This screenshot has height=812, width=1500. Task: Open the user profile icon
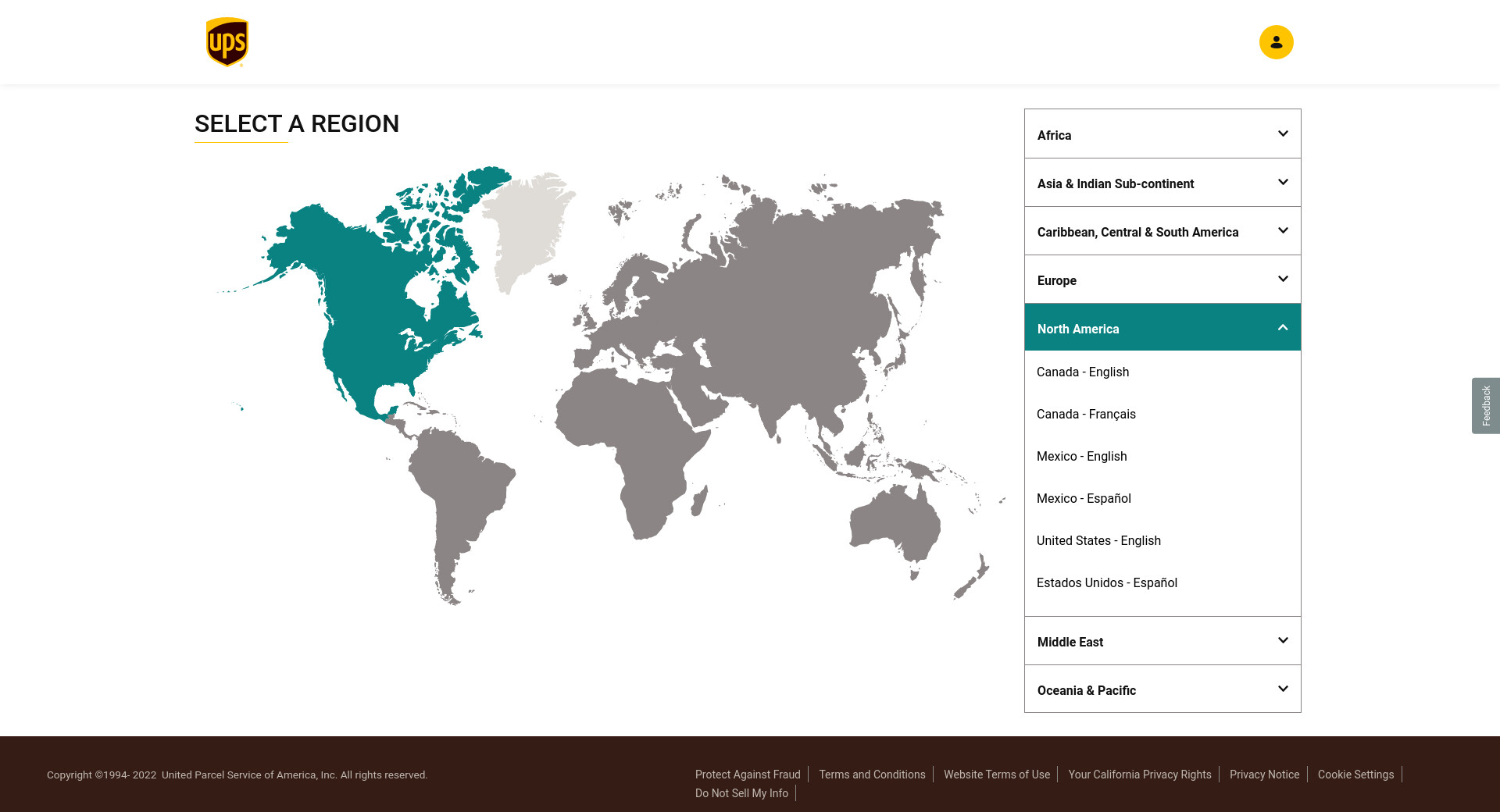pyautogui.click(x=1276, y=42)
